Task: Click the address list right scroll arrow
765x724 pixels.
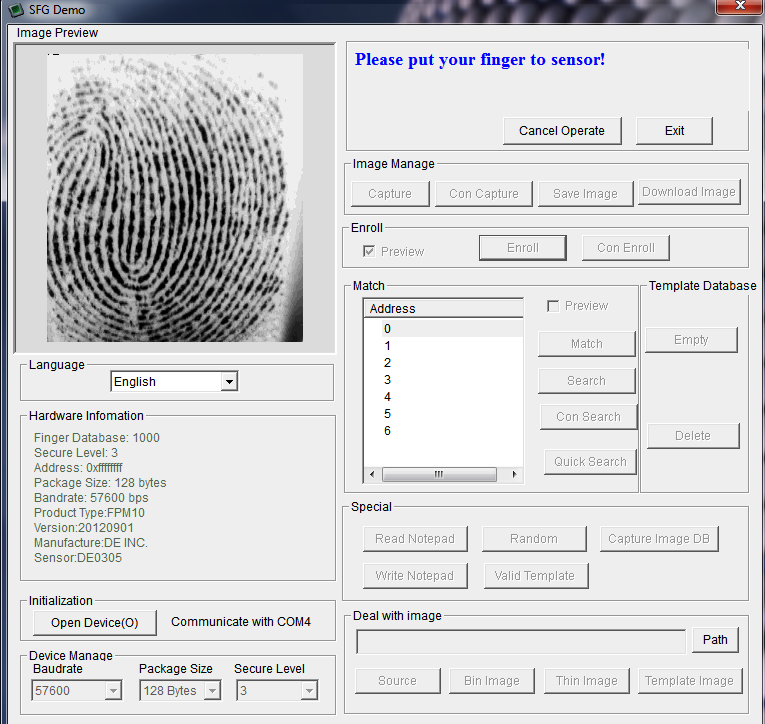Action: pyautogui.click(x=514, y=474)
